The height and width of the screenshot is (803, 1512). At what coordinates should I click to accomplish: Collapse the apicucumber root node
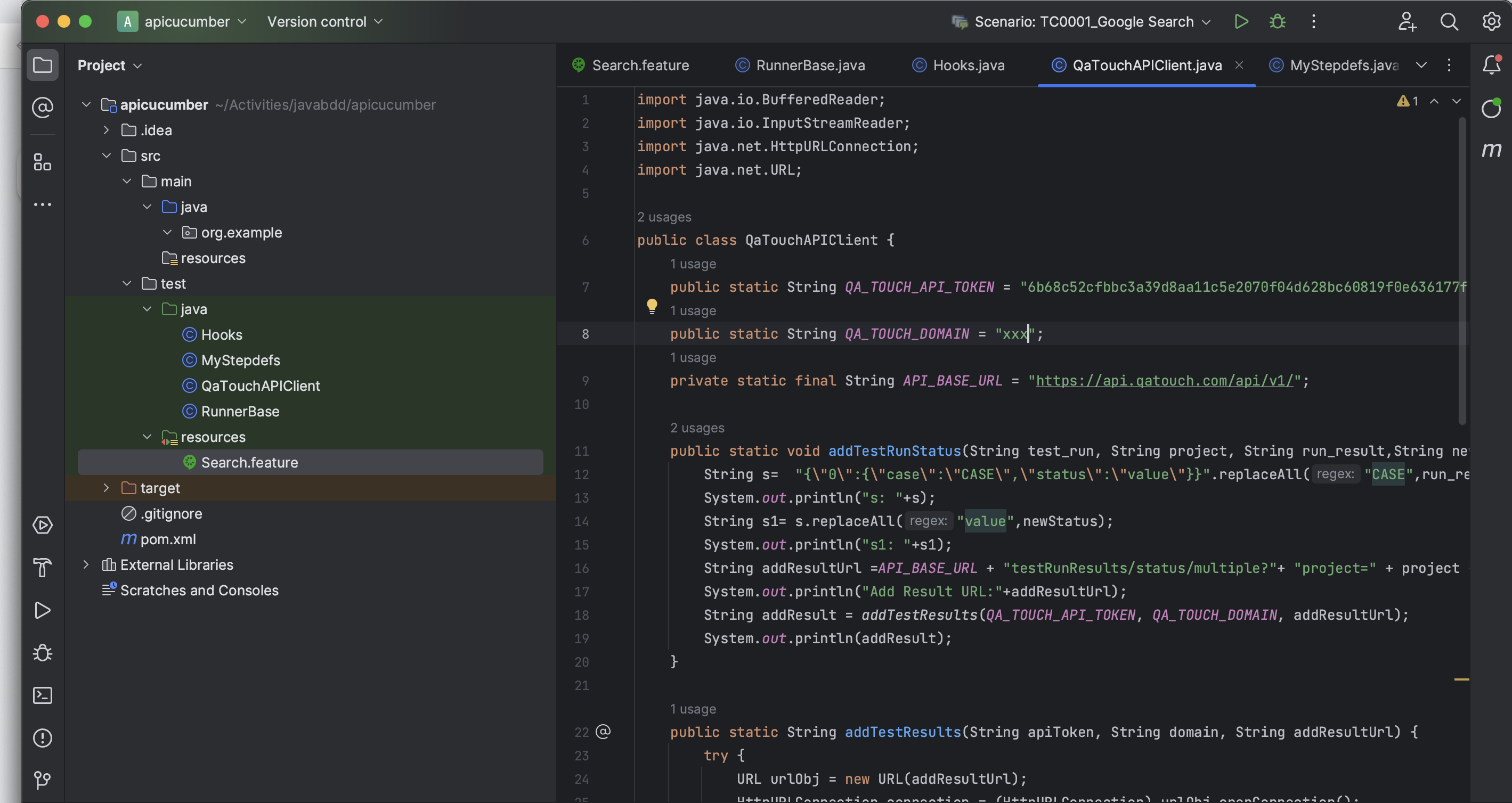point(86,104)
